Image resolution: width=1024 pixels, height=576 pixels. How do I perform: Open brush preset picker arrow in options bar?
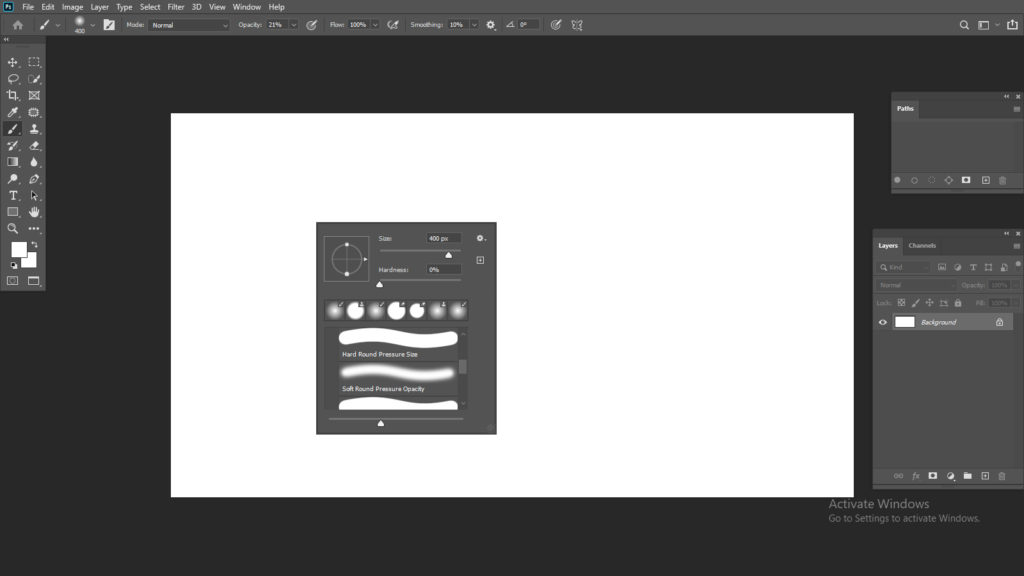click(x=93, y=25)
